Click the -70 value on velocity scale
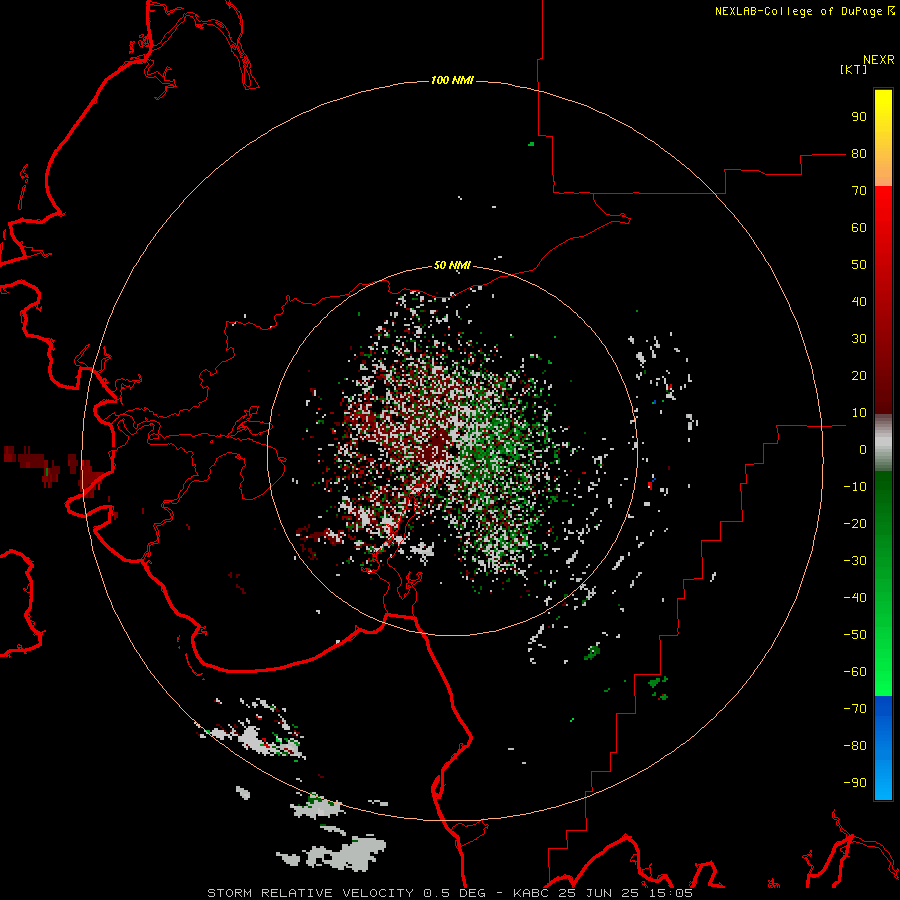Viewport: 900px width, 900px height. coord(855,709)
